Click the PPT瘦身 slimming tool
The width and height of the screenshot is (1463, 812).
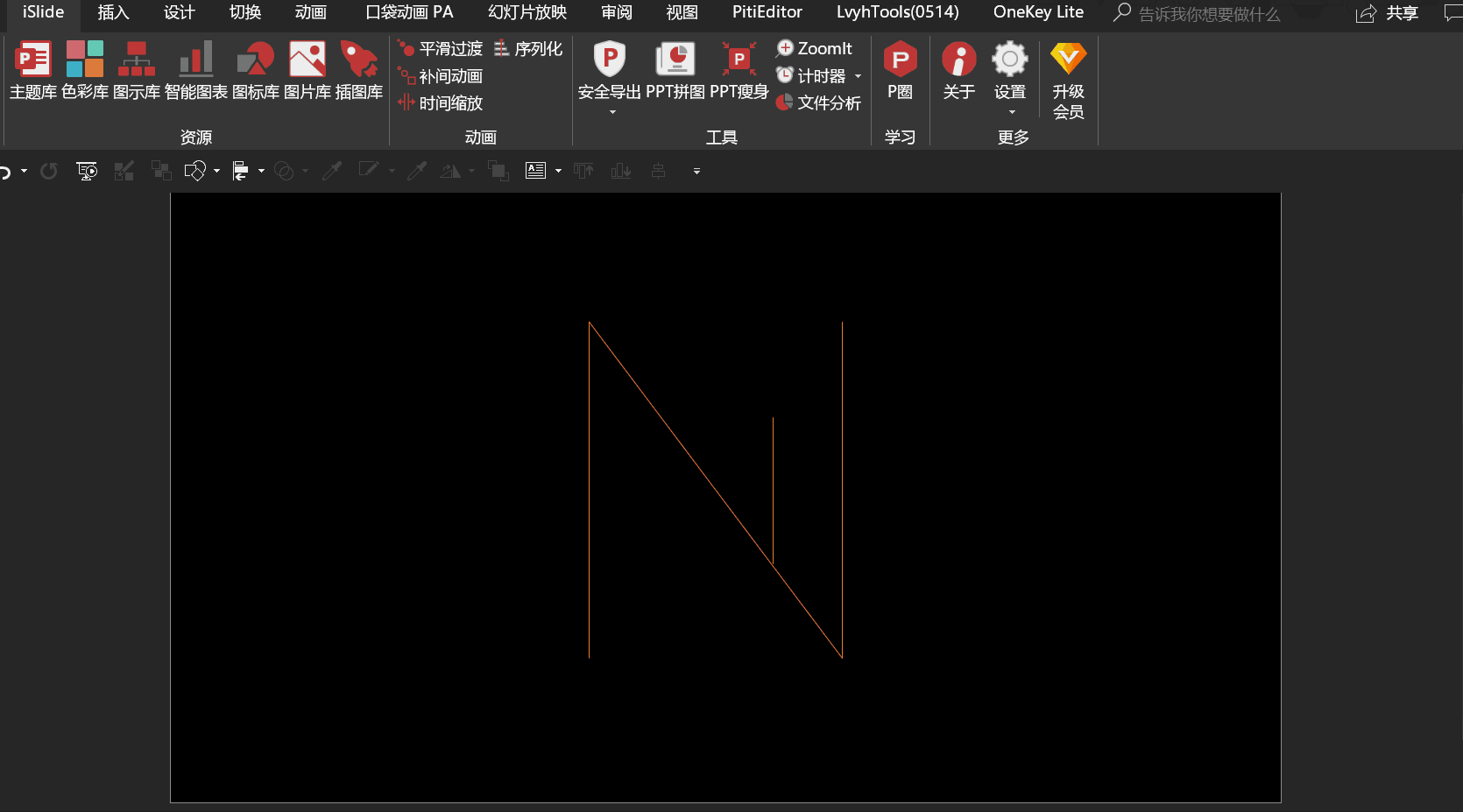[x=739, y=70]
